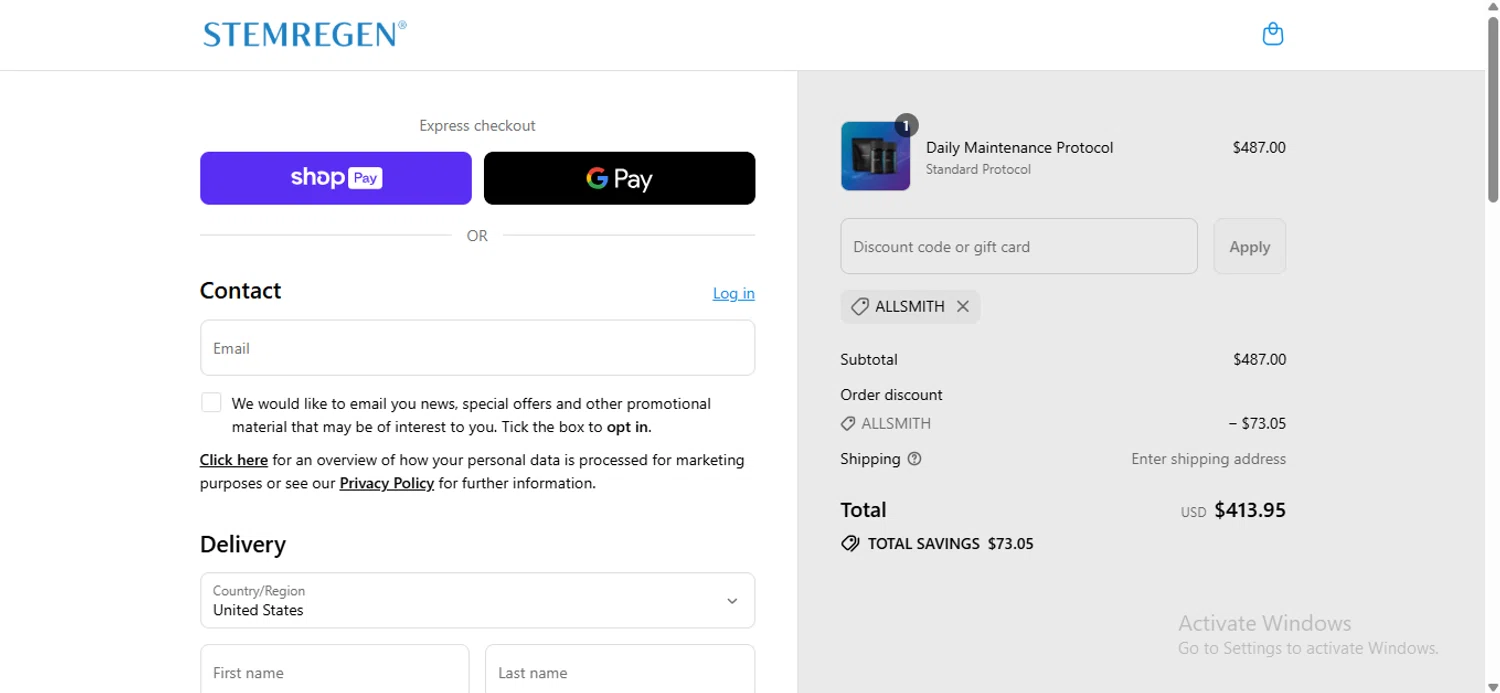The image size is (1500, 693).
Task: Click the ALLSMITH code under Order discount
Action: point(896,423)
